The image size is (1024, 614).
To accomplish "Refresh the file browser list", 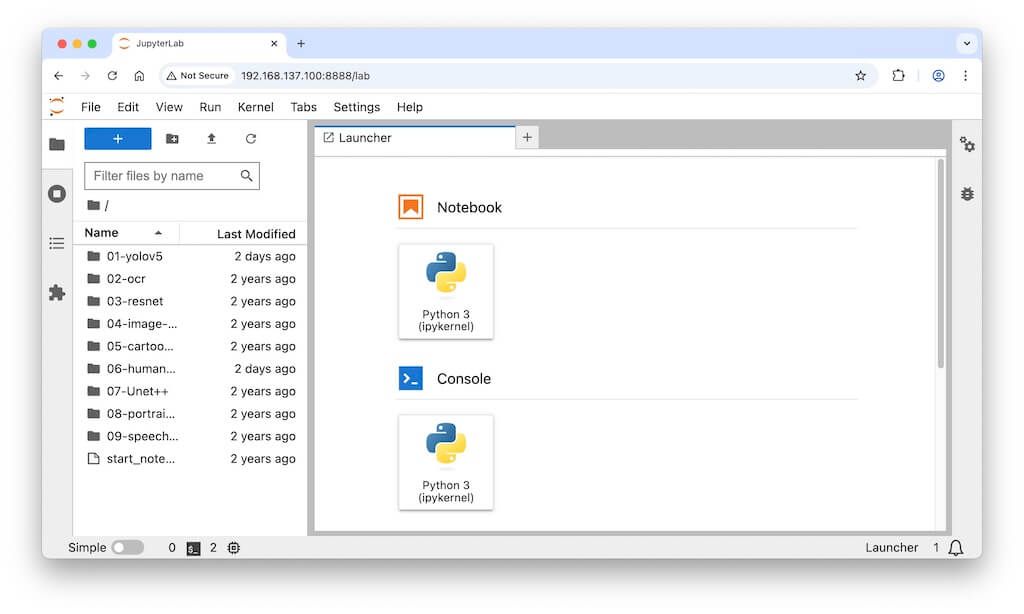I will pyautogui.click(x=251, y=139).
